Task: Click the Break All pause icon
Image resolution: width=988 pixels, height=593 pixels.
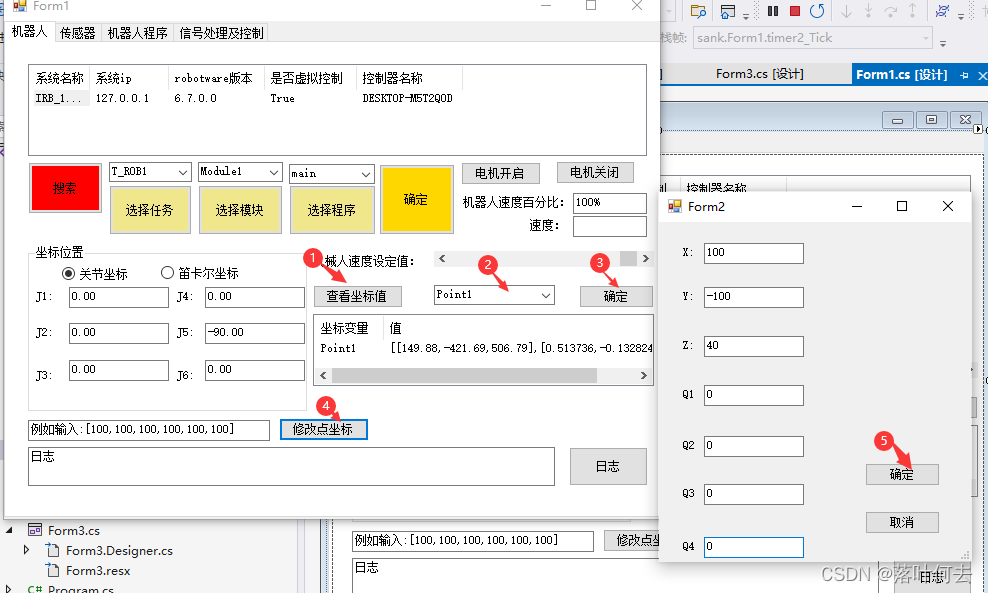Action: pos(773,11)
